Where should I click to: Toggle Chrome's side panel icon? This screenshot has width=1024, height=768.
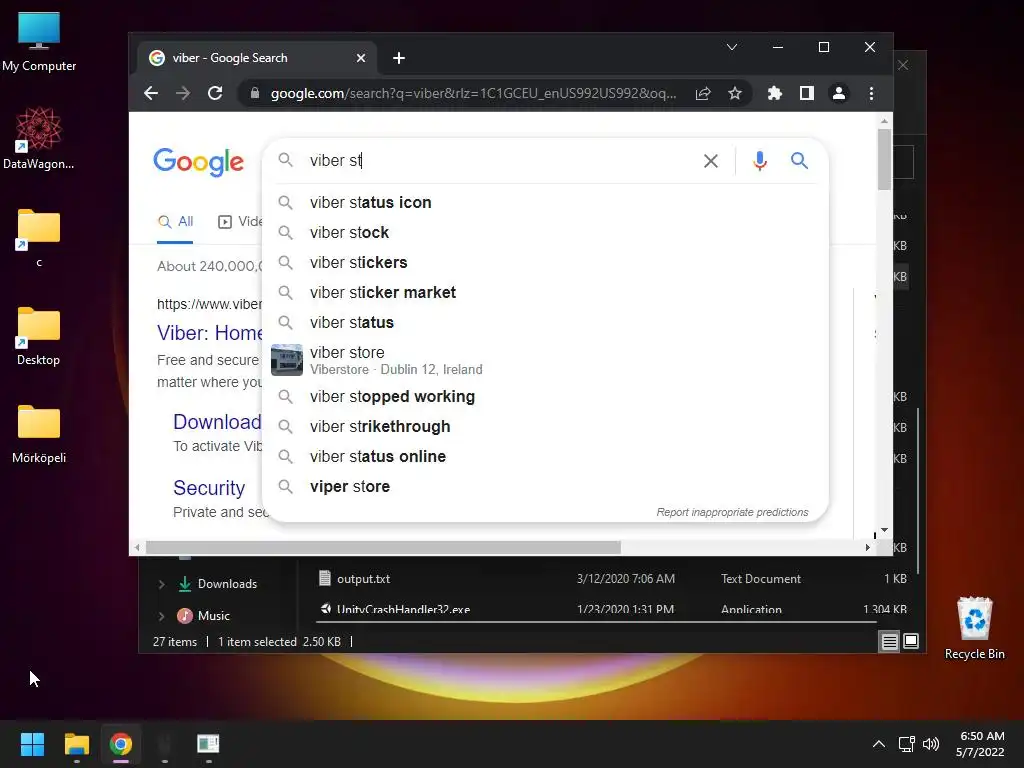[x=807, y=93]
